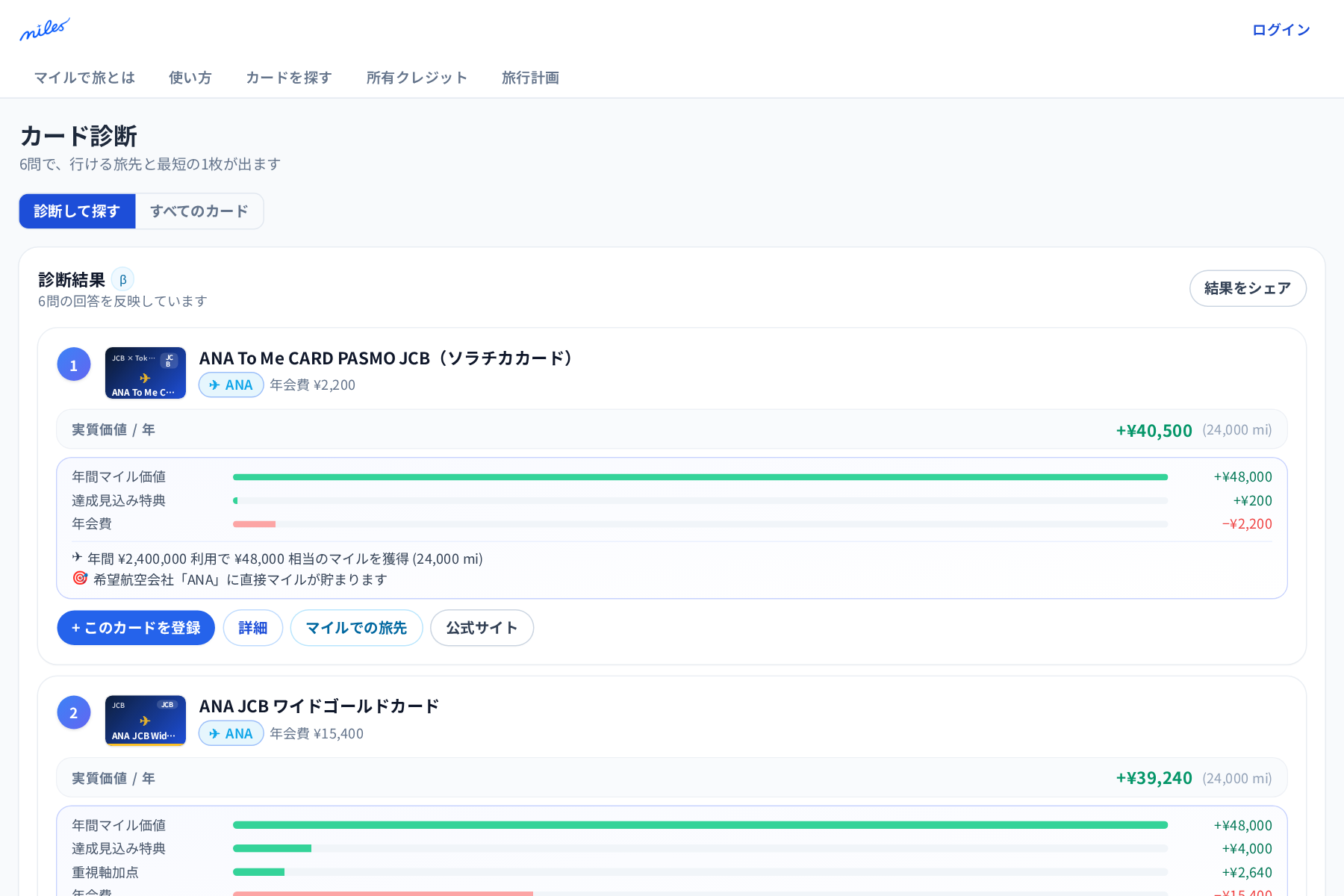Open the 公式サイト button
The height and width of the screenshot is (896, 1344).
coord(482,628)
